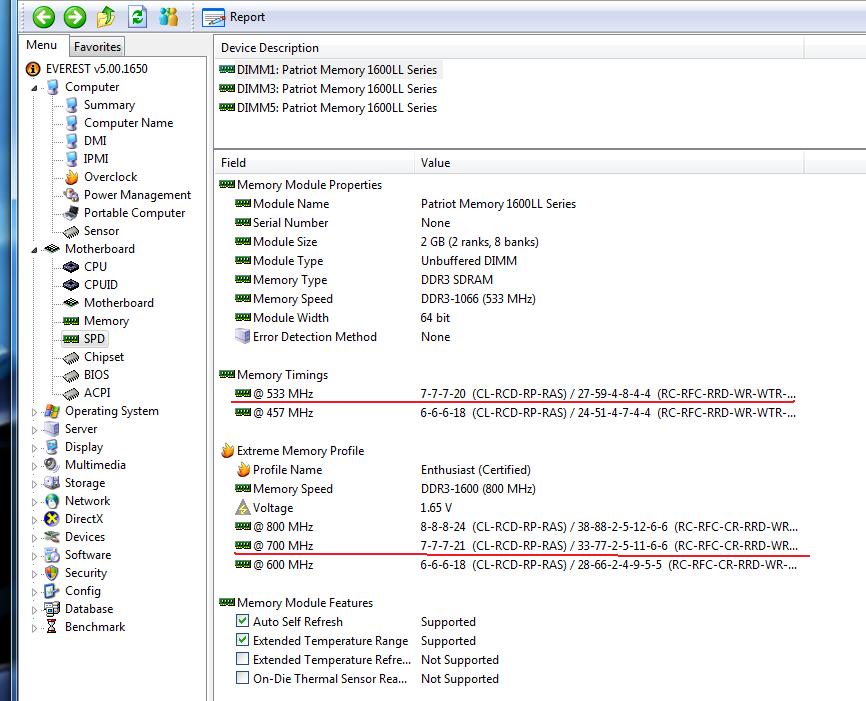Toggle the On-Die Thermal Sensor checkbox
The height and width of the screenshot is (701, 866).
coord(242,677)
